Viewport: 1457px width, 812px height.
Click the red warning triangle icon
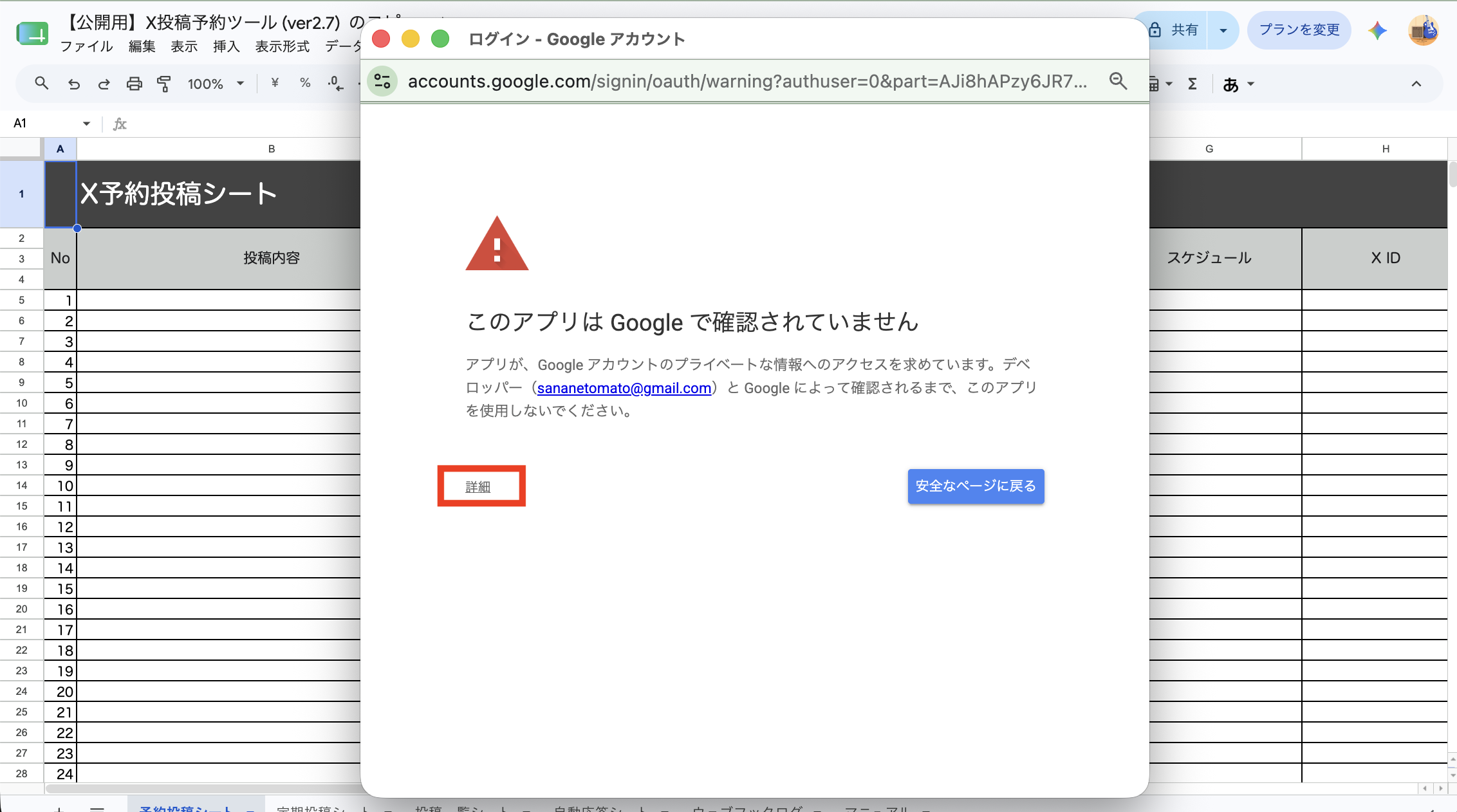click(497, 243)
